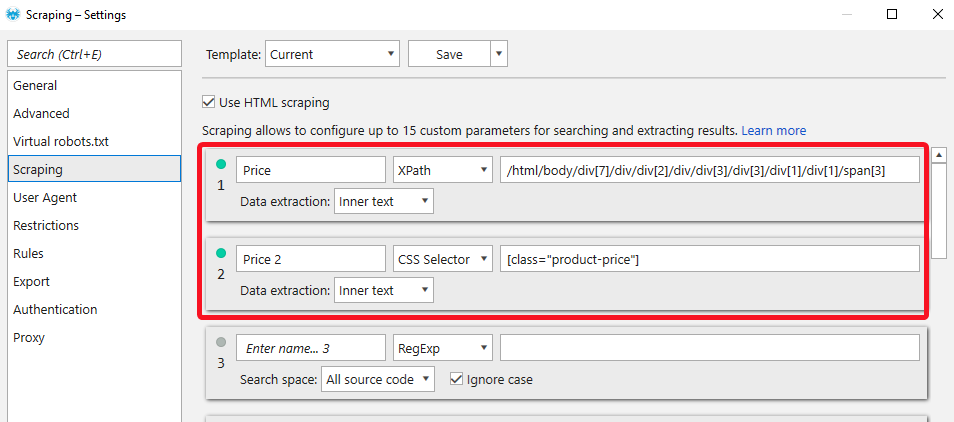
Task: Click the Scraping app icon in title bar
Action: coord(12,14)
